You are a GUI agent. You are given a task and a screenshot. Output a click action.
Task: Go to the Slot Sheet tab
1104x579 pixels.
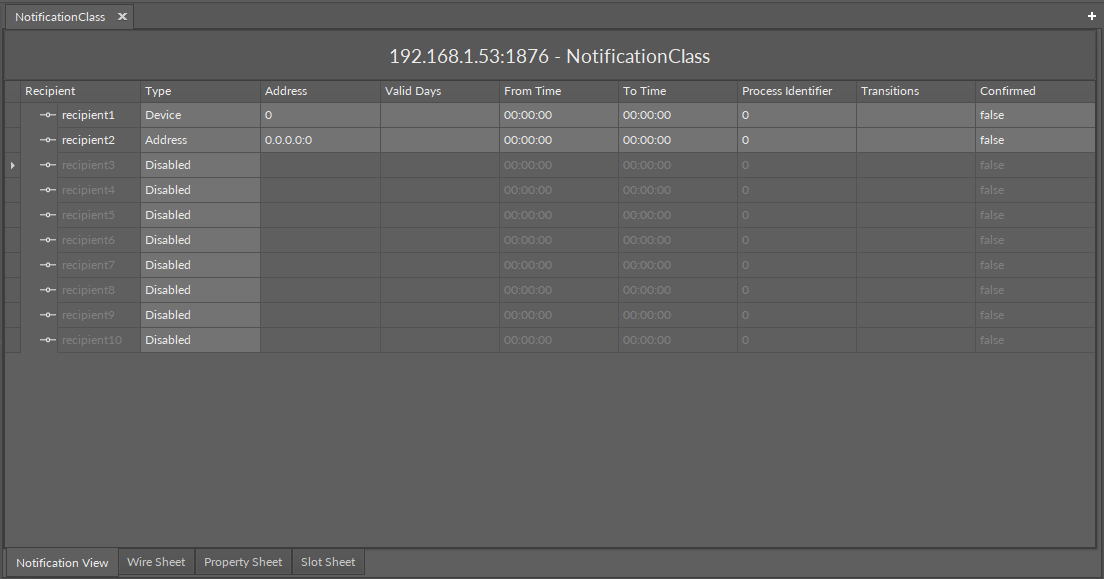tap(328, 562)
